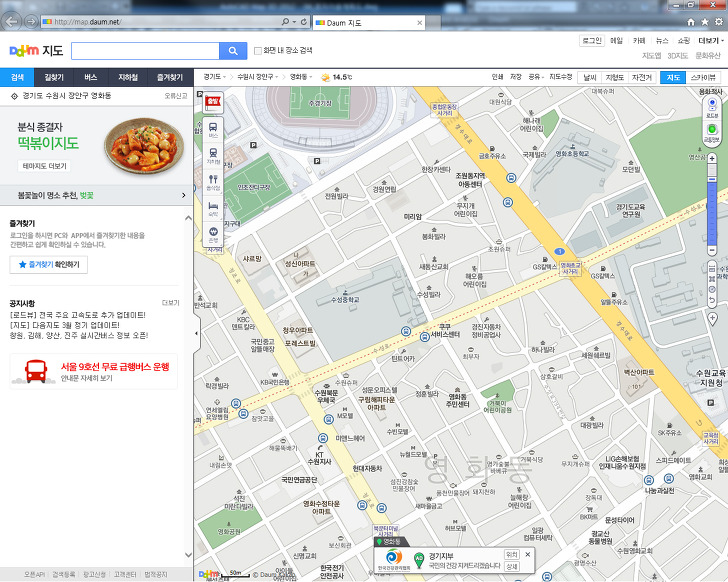The height and width of the screenshot is (582, 728).
Task: Click the blue zoom slider track
Action: (712, 214)
